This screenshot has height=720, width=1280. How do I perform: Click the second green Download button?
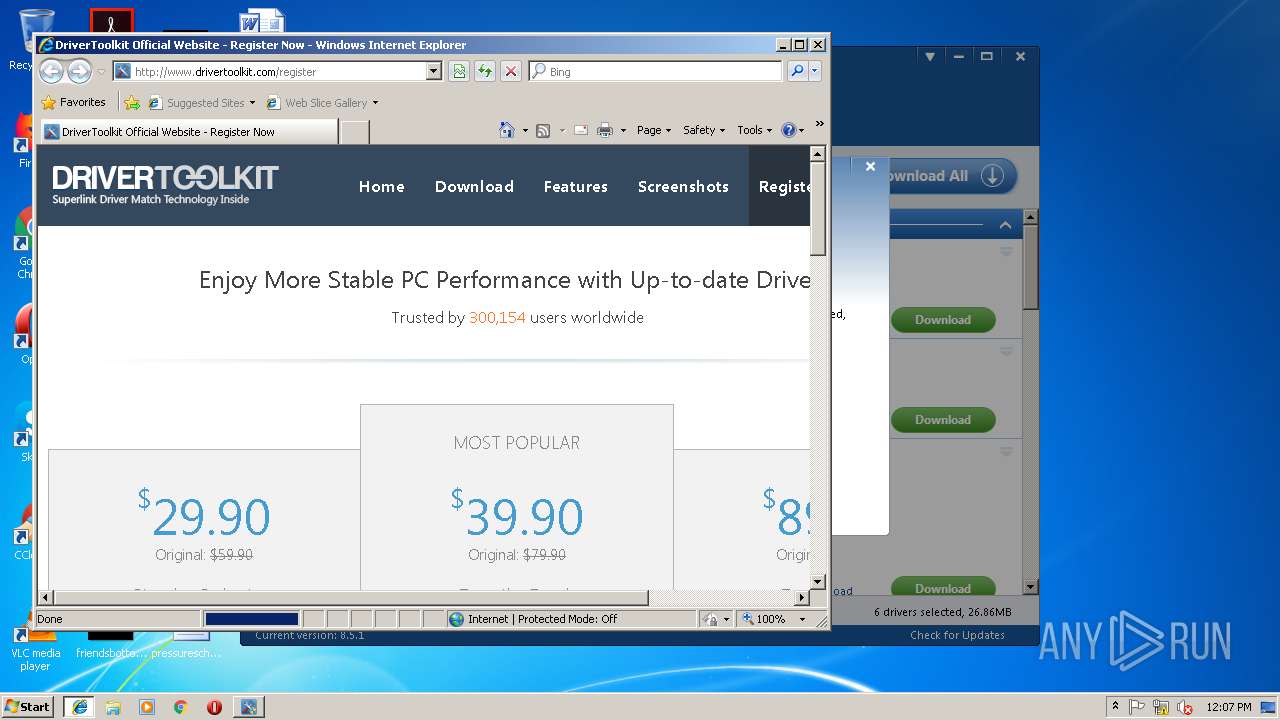point(943,420)
